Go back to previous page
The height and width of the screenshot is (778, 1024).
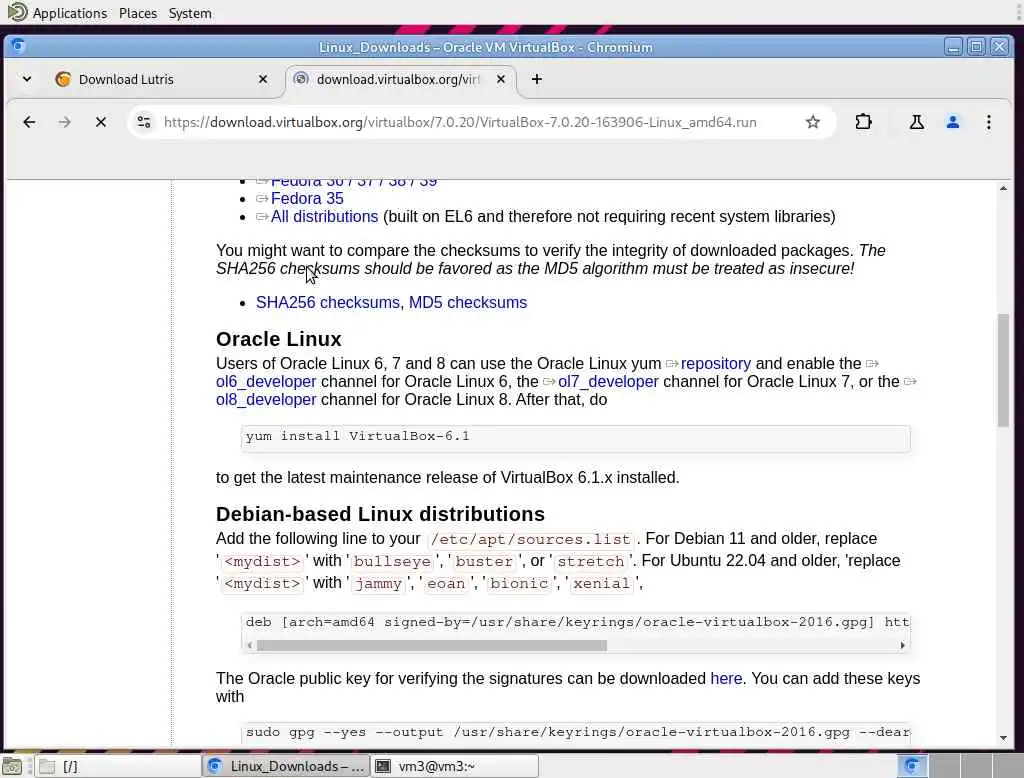(x=29, y=122)
